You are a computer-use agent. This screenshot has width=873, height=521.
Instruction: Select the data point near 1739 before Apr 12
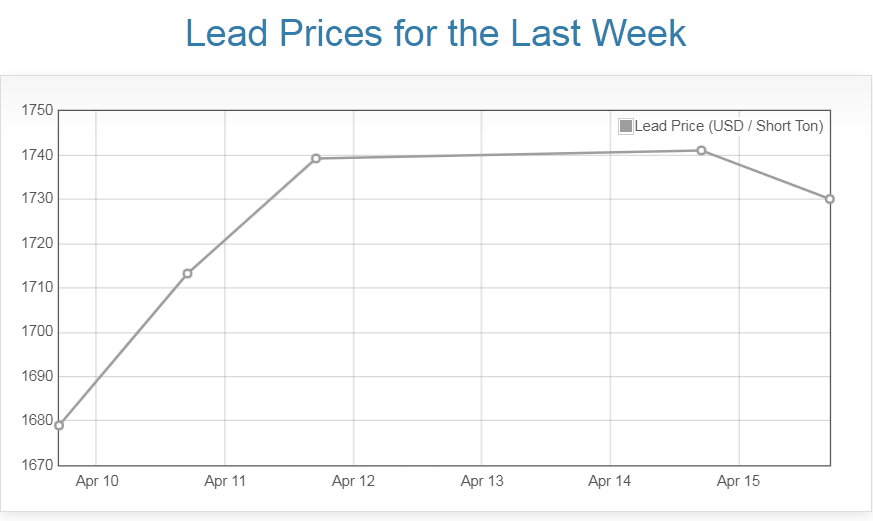[316, 158]
